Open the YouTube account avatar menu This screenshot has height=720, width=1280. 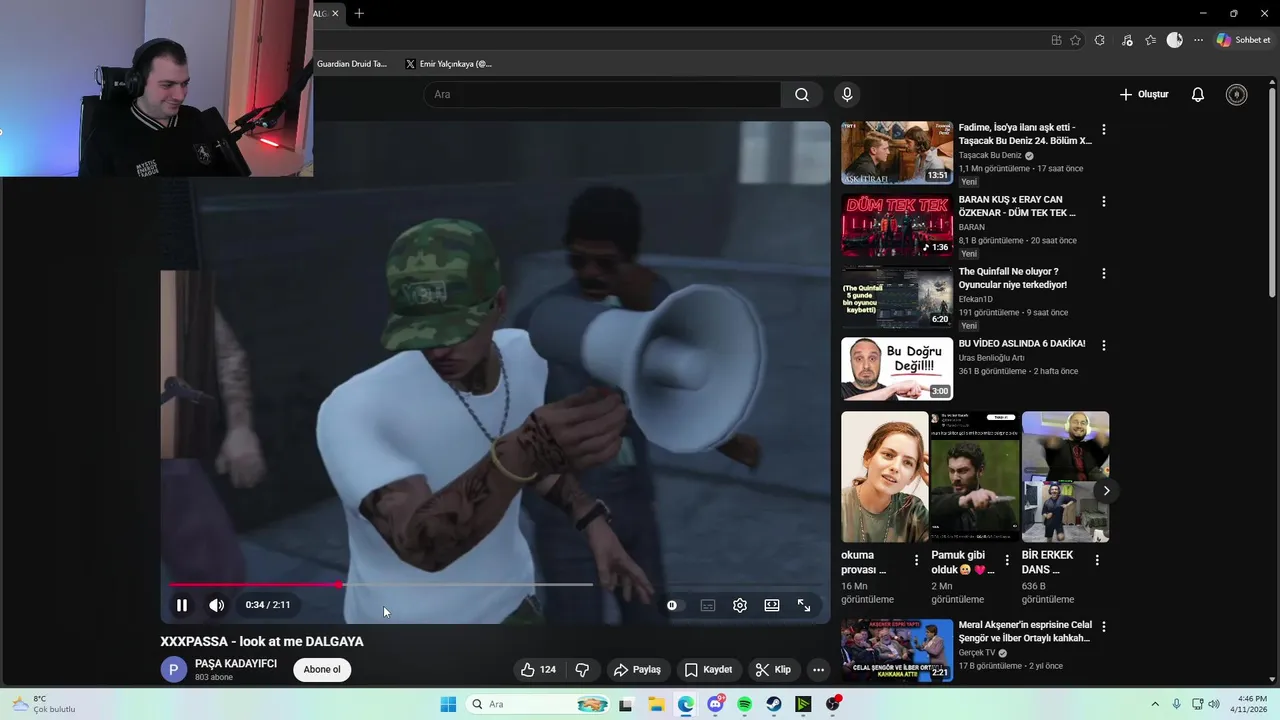(x=1237, y=94)
